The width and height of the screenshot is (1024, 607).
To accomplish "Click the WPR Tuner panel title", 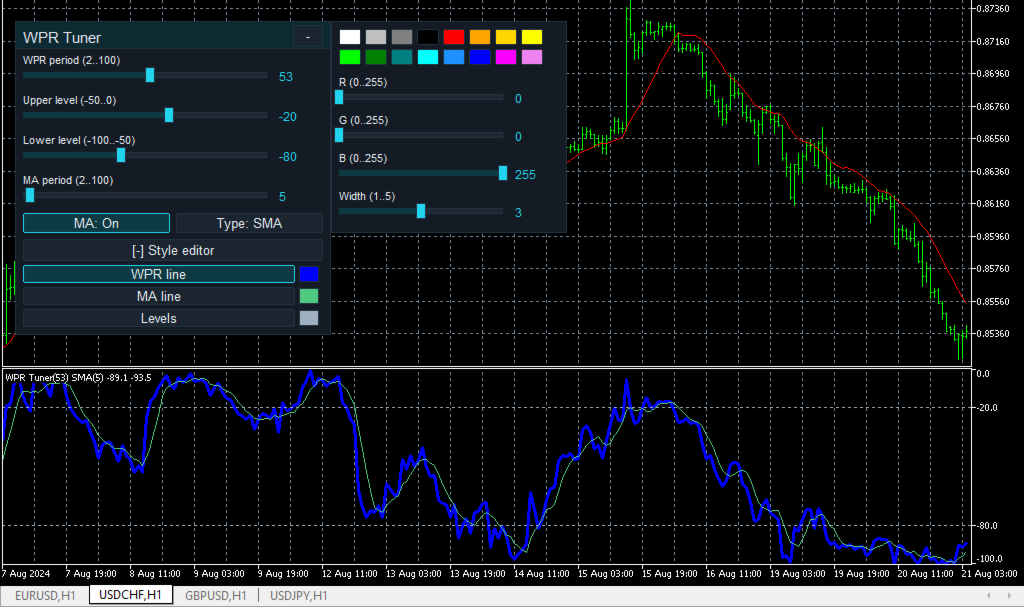I will coord(62,37).
